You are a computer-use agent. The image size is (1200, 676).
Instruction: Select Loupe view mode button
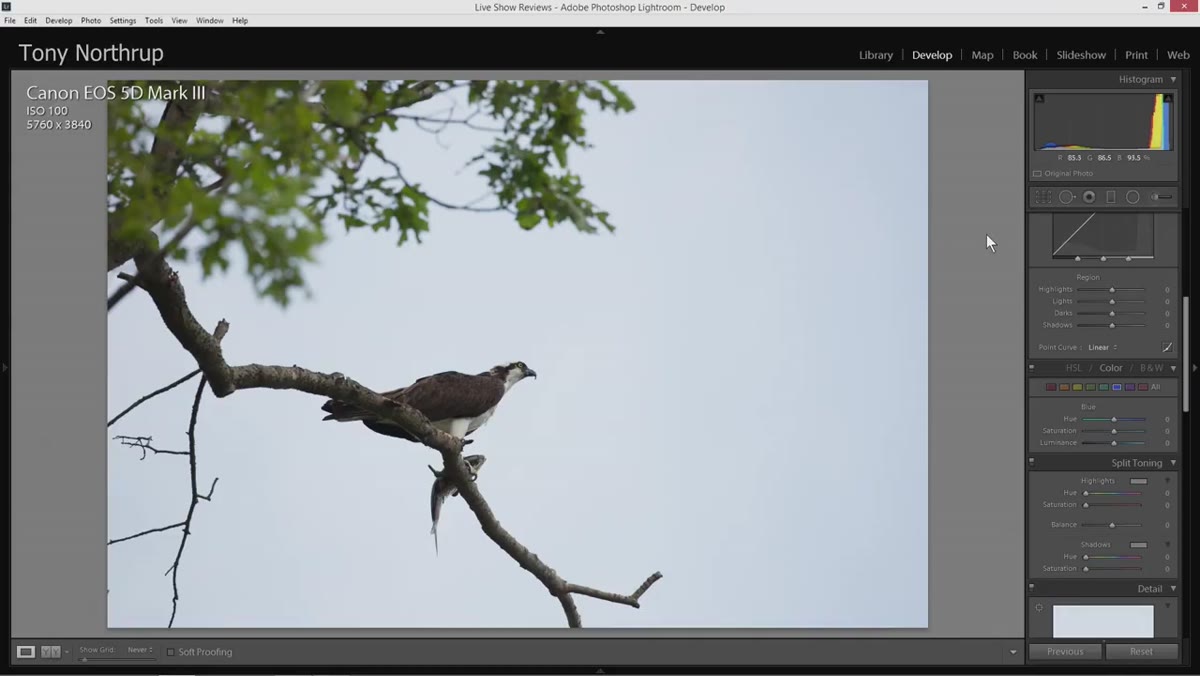pos(26,651)
